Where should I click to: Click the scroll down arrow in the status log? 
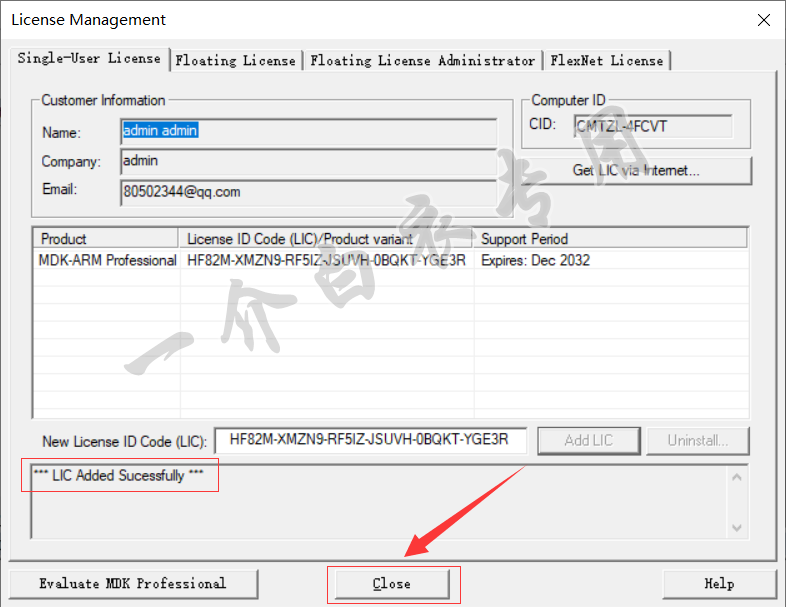(737, 527)
